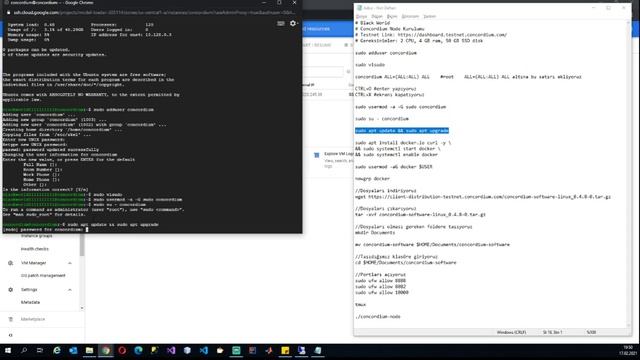Open Marketplace in the sidebar
This screenshot has height=360, width=640.
click(33, 319)
